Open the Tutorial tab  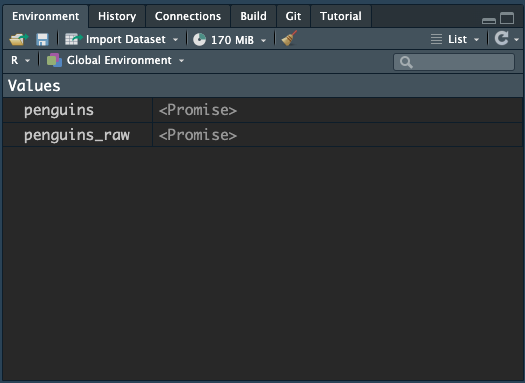[x=341, y=16]
